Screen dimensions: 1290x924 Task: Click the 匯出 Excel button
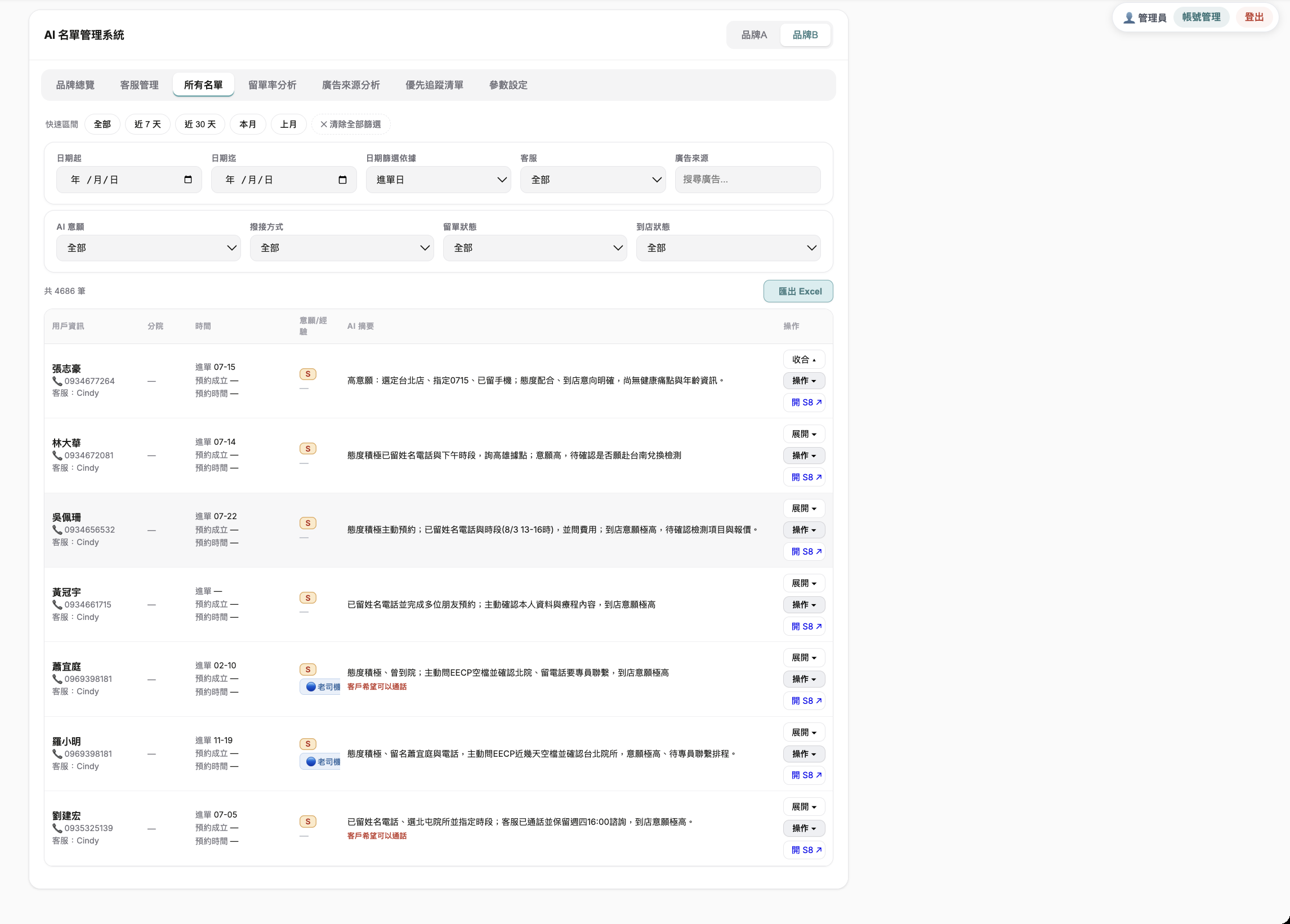(798, 291)
